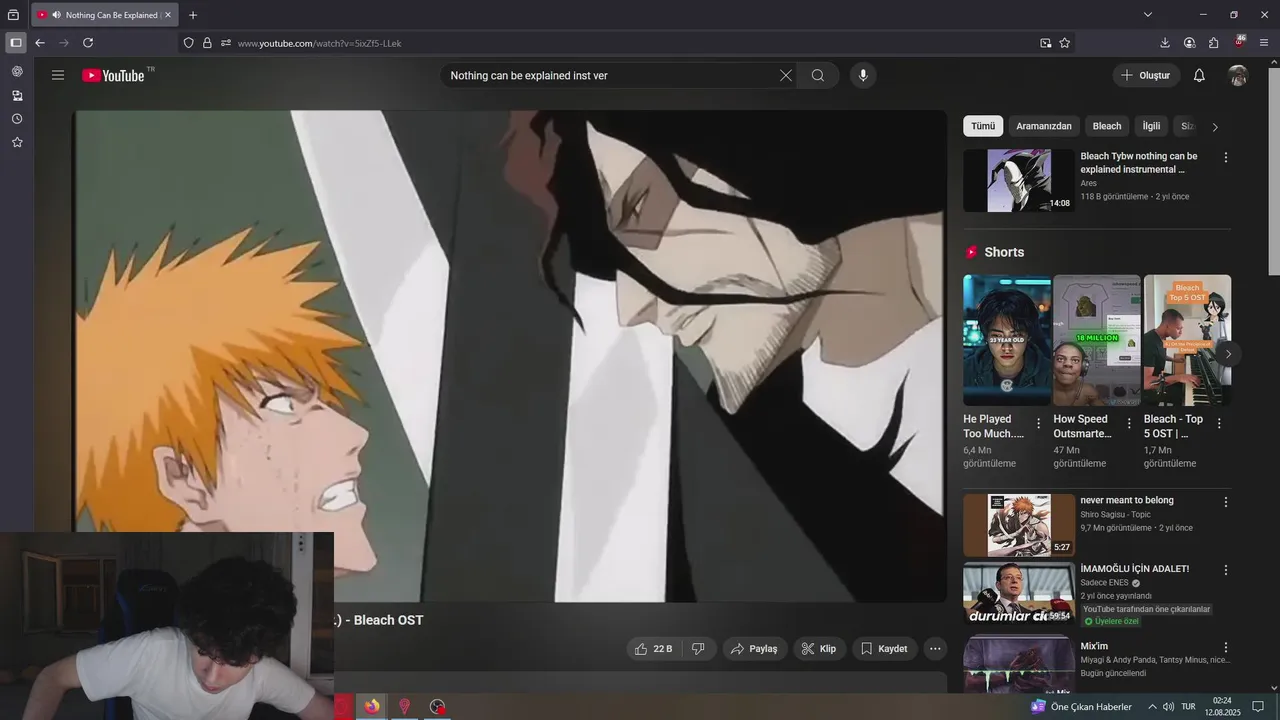
Task: List all tabs dropdown chevron
Action: tap(1148, 15)
